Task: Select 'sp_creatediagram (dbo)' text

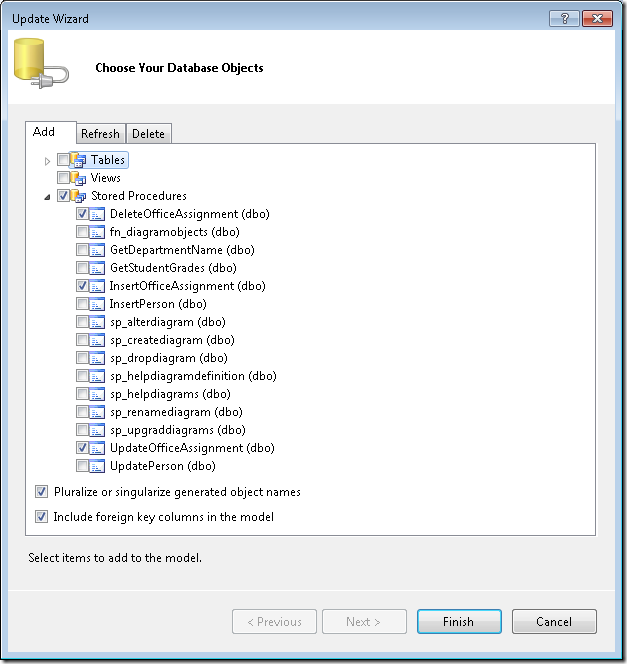Action: coord(172,340)
